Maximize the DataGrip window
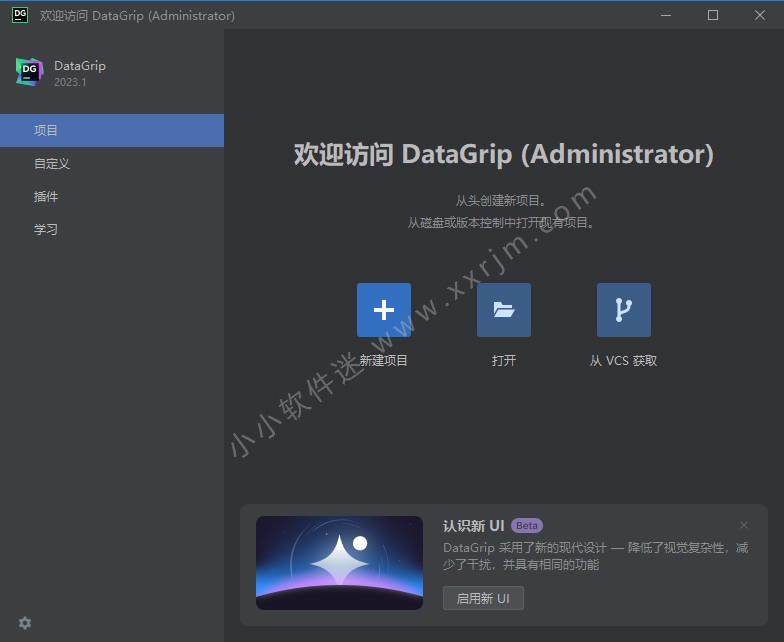The image size is (784, 642). click(712, 15)
